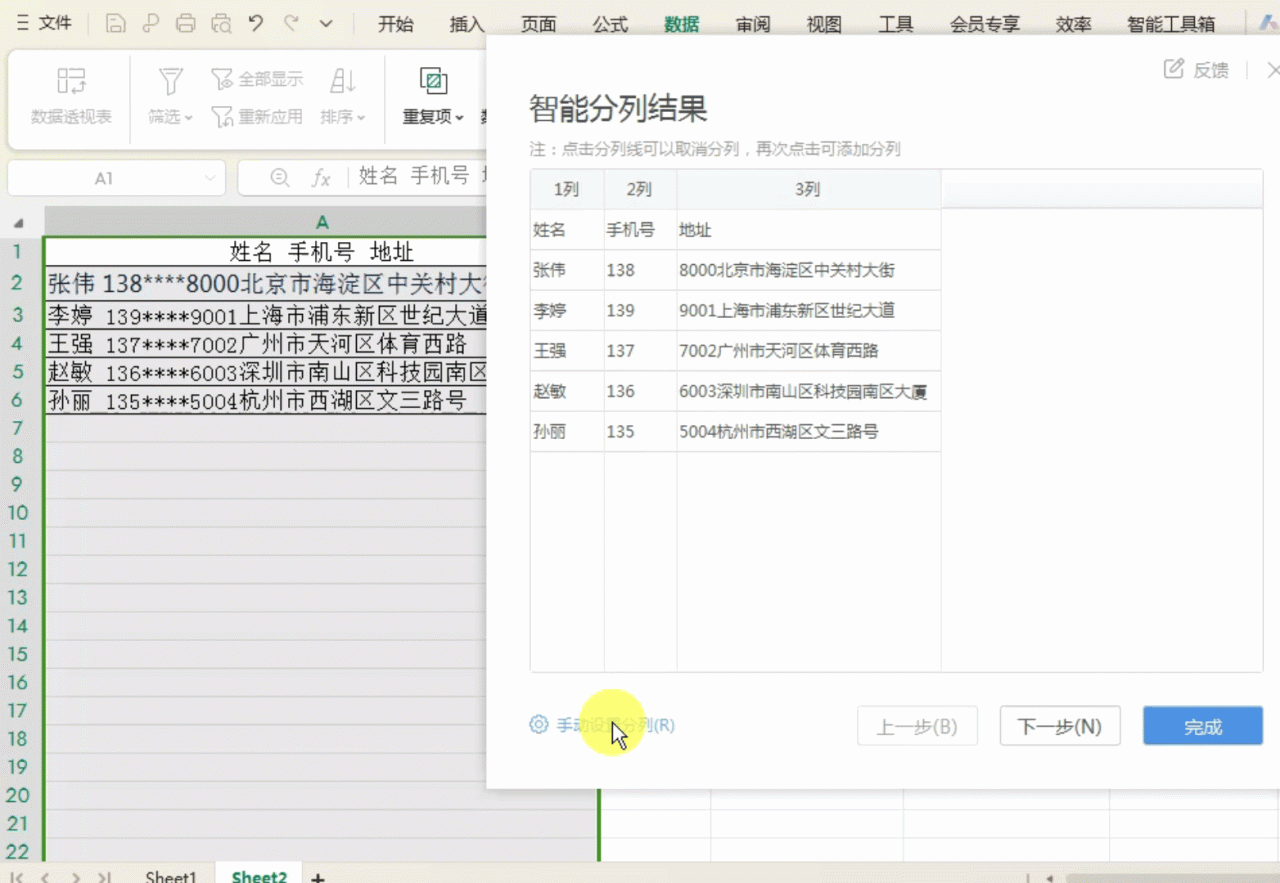Click the 反馈 feedback link in dialog
This screenshot has width=1280, height=883.
point(1197,70)
